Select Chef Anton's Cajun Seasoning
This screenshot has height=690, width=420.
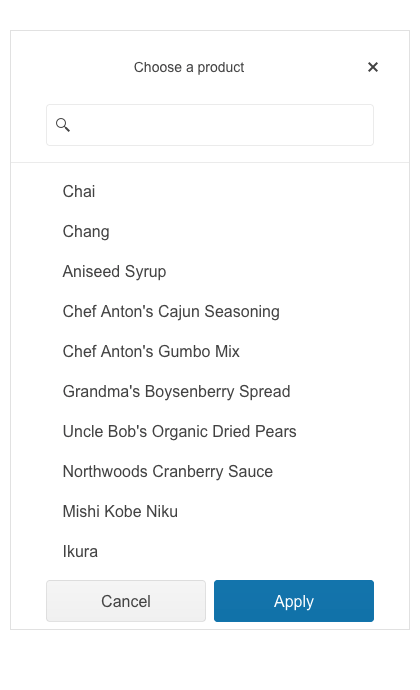(210, 312)
